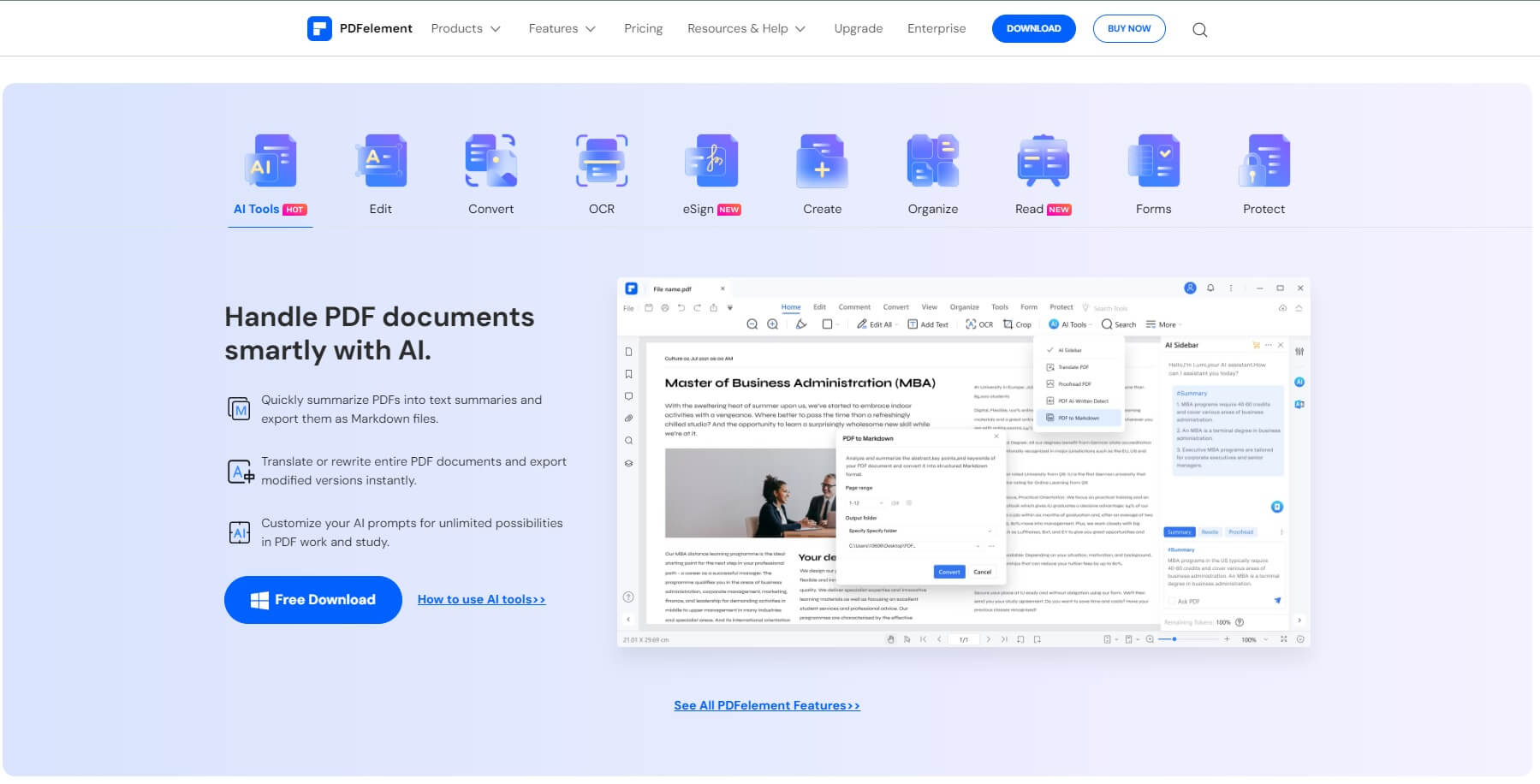The image size is (1540, 784).
Task: Open the 'Specify folder' output folder dropdown
Action: (920, 531)
